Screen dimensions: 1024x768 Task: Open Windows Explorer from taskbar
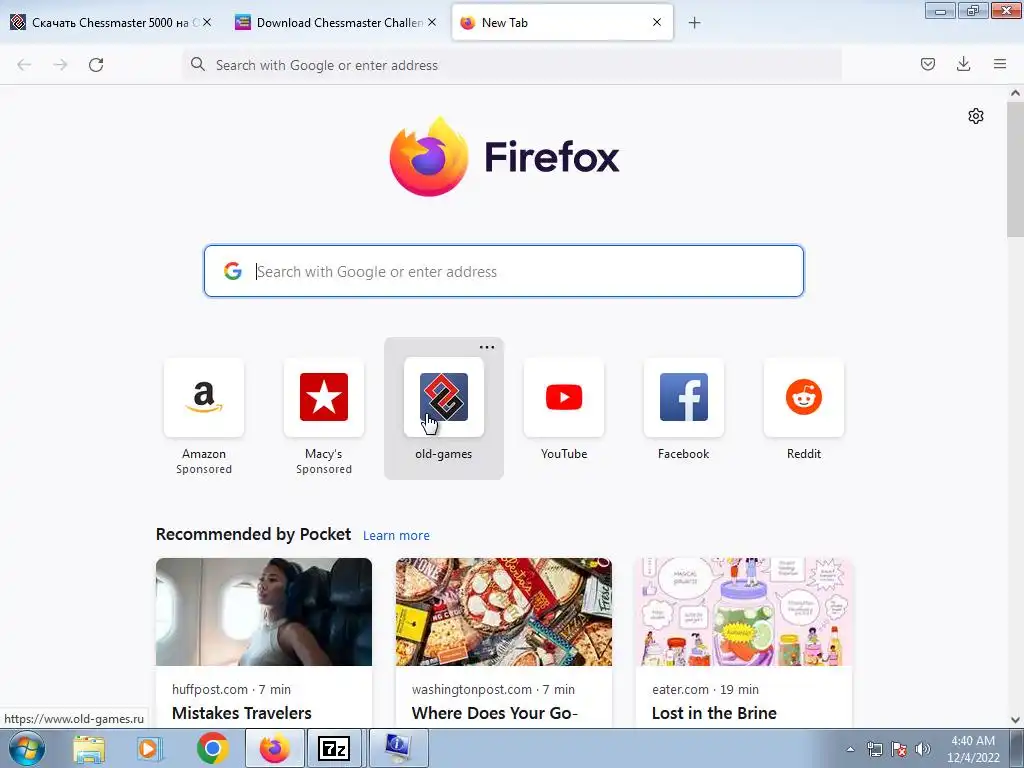coord(89,749)
